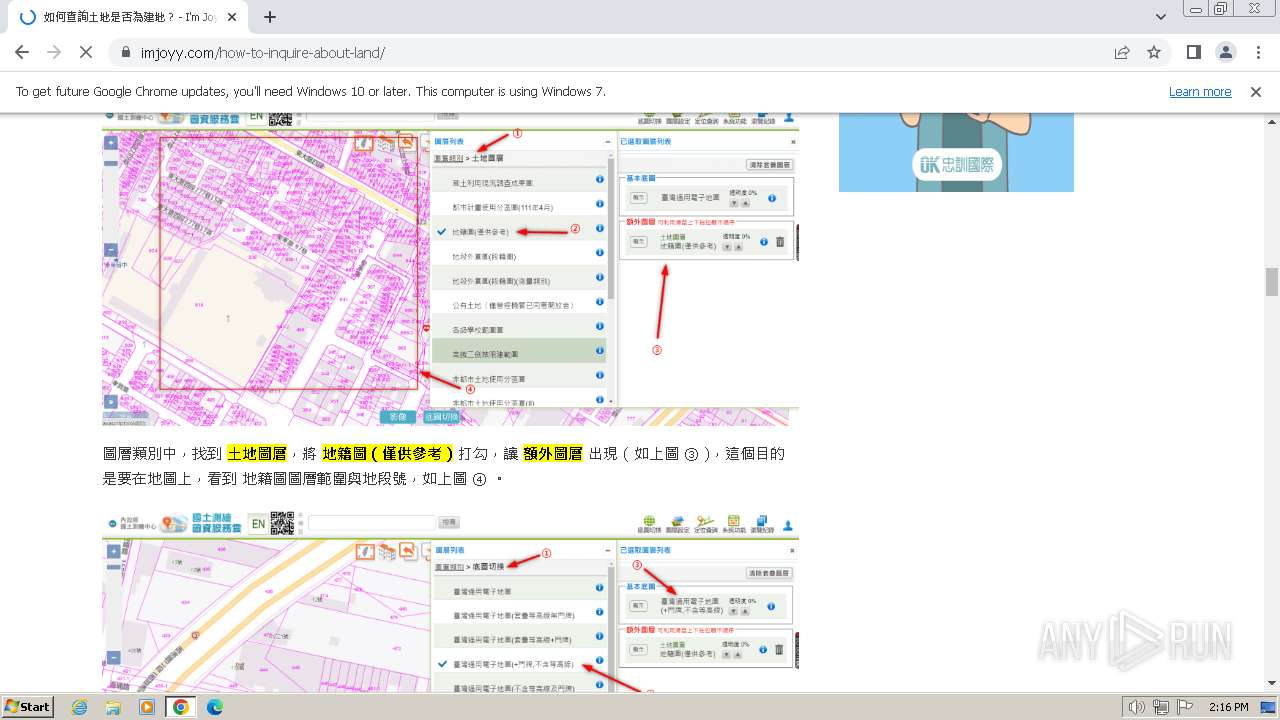This screenshot has height=720, width=1280.
Task: Open the Chrome profile menu
Action: click(x=1226, y=52)
